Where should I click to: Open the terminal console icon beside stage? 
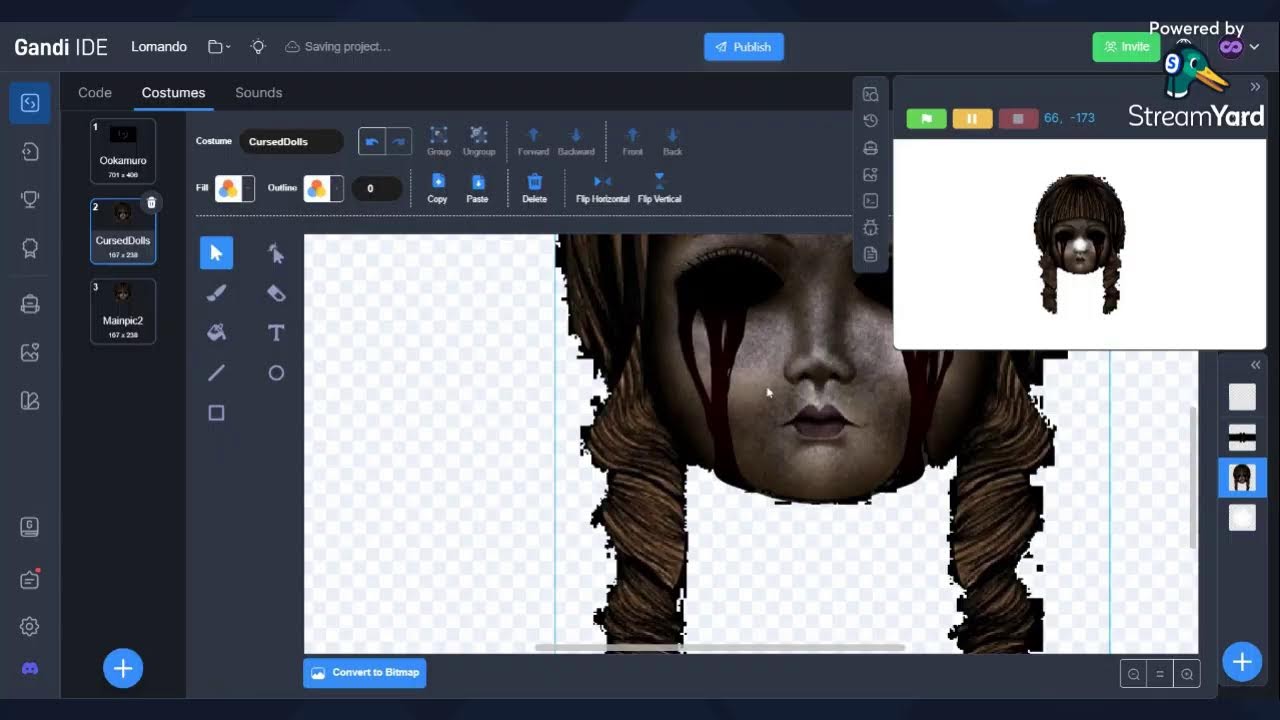(870, 201)
